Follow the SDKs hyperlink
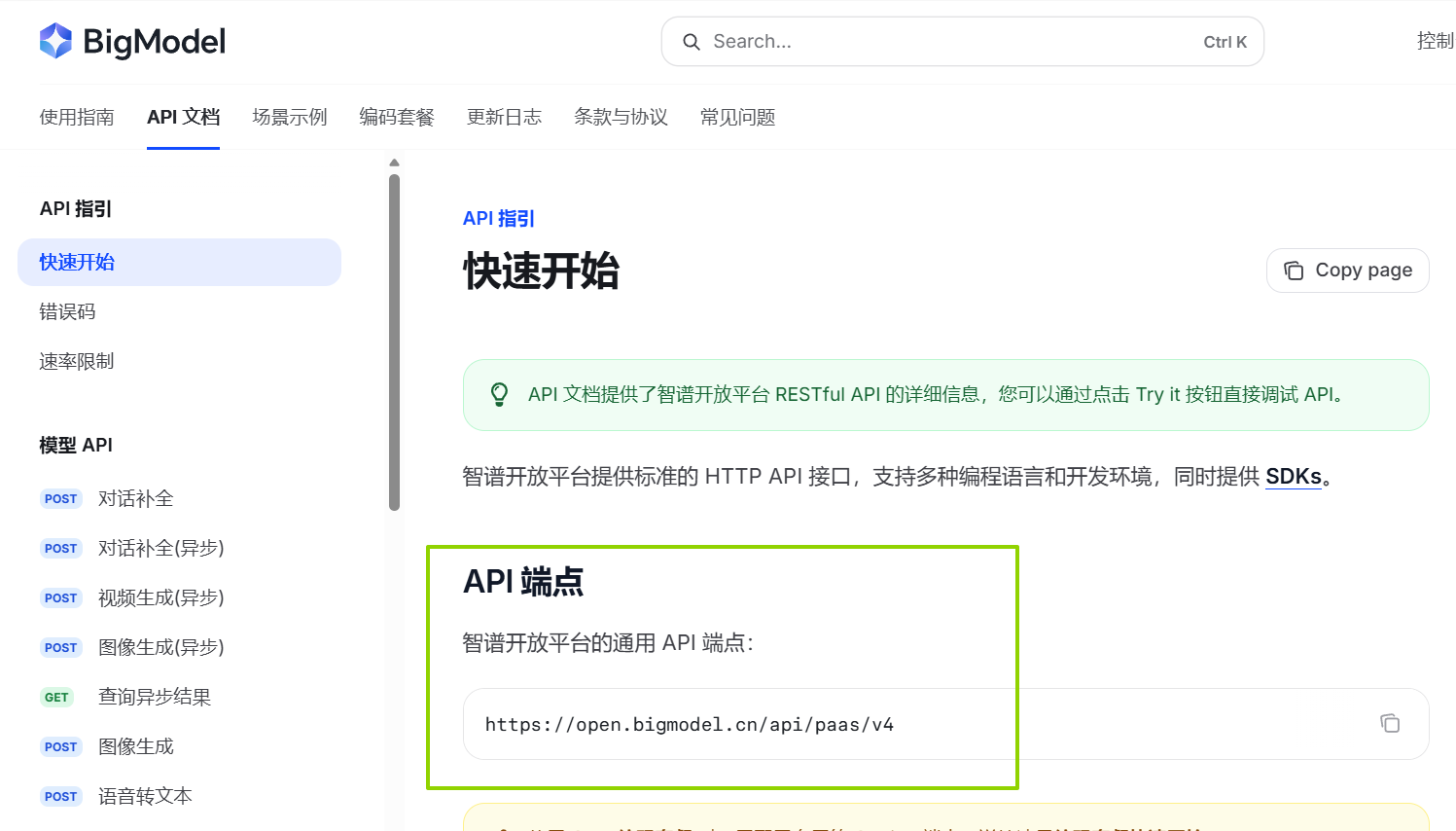1456x831 pixels. (x=1294, y=477)
